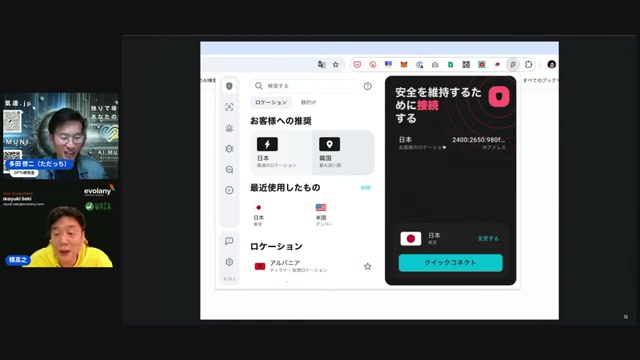Image resolution: width=640 pixels, height=360 pixels.
Task: Open the Search magnifier icon in sidebar
Action: click(229, 169)
